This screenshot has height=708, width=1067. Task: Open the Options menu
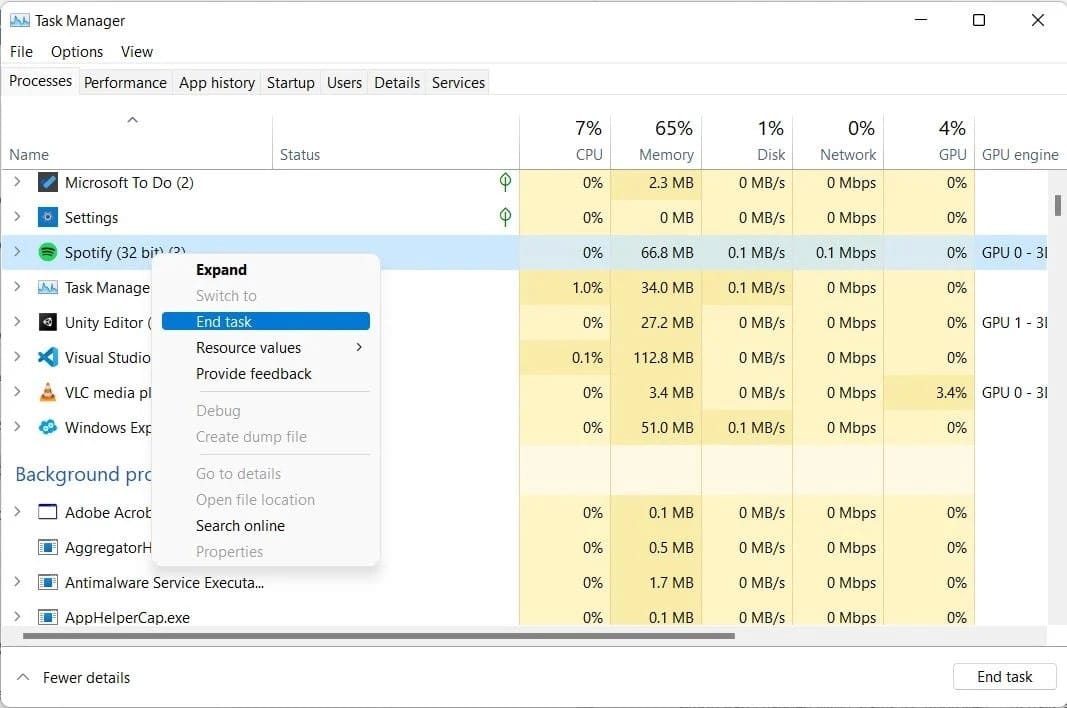click(x=76, y=51)
